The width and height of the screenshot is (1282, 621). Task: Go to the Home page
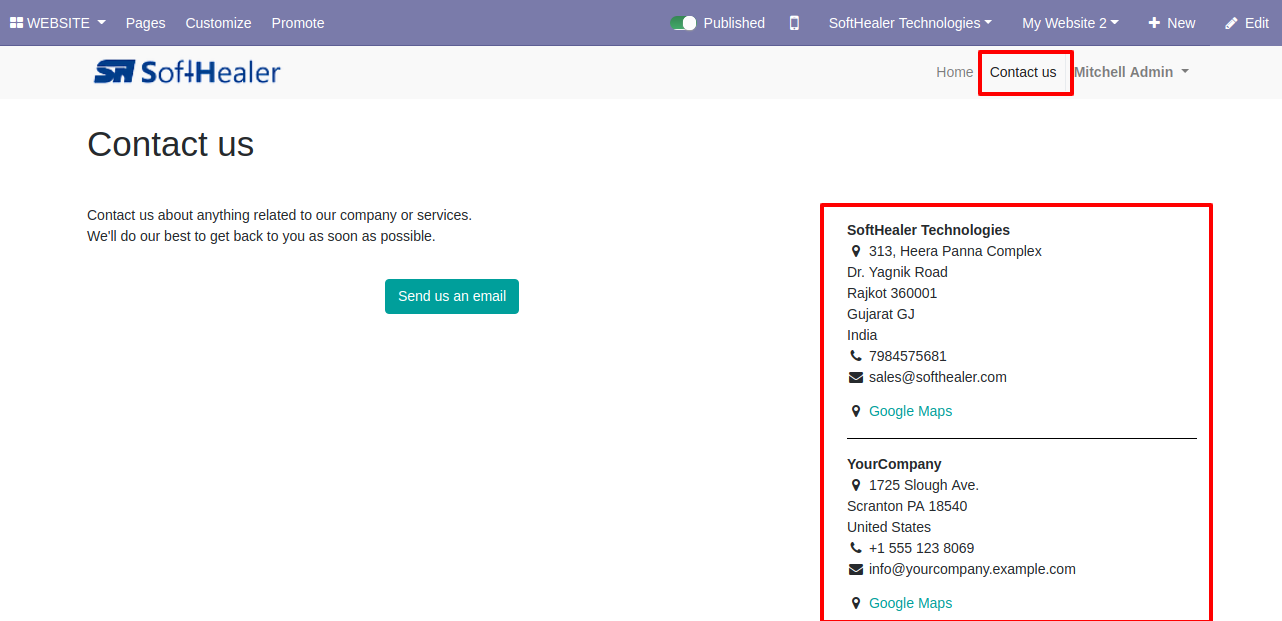pos(954,72)
